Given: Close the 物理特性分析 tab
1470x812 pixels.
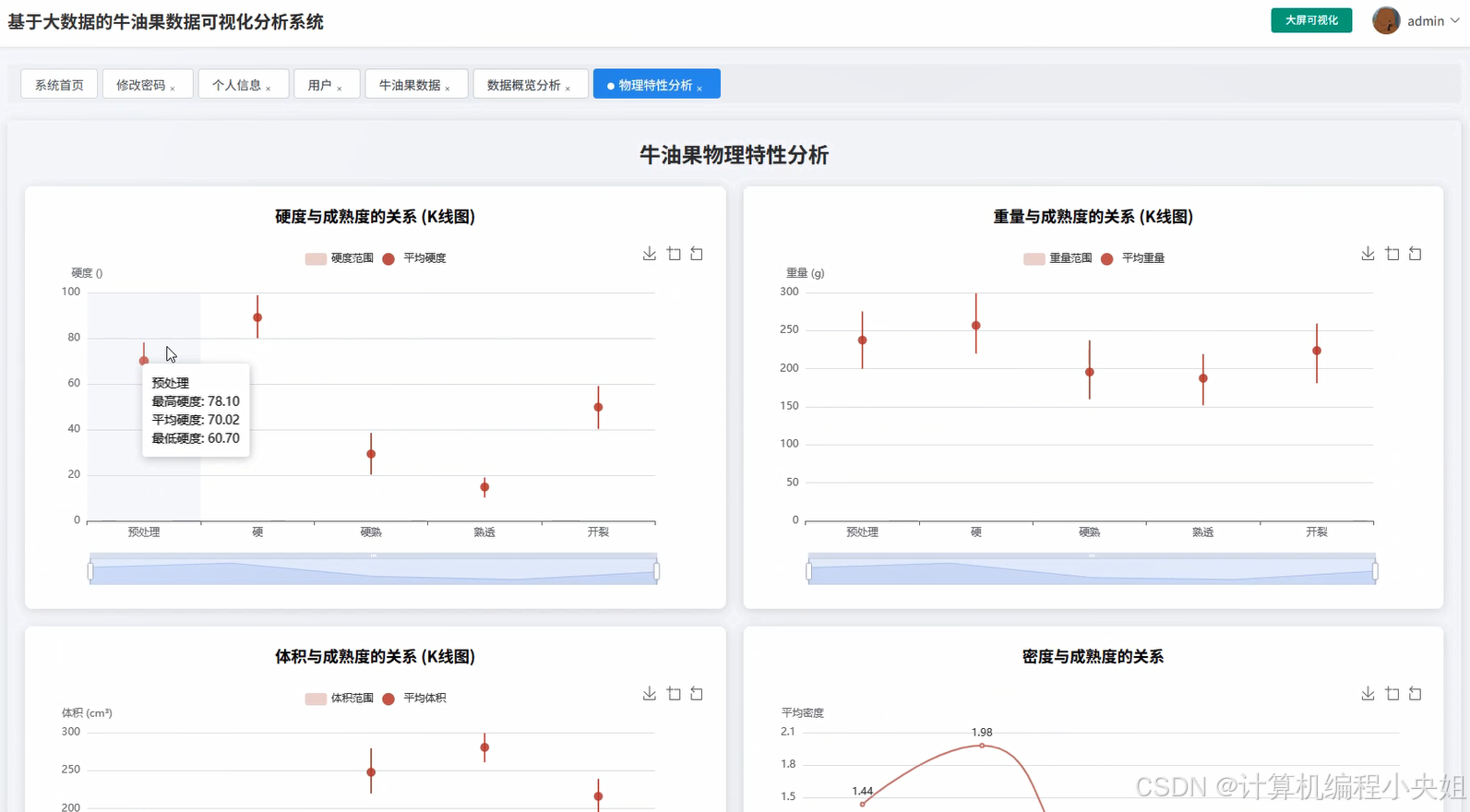Looking at the screenshot, I should [x=699, y=89].
